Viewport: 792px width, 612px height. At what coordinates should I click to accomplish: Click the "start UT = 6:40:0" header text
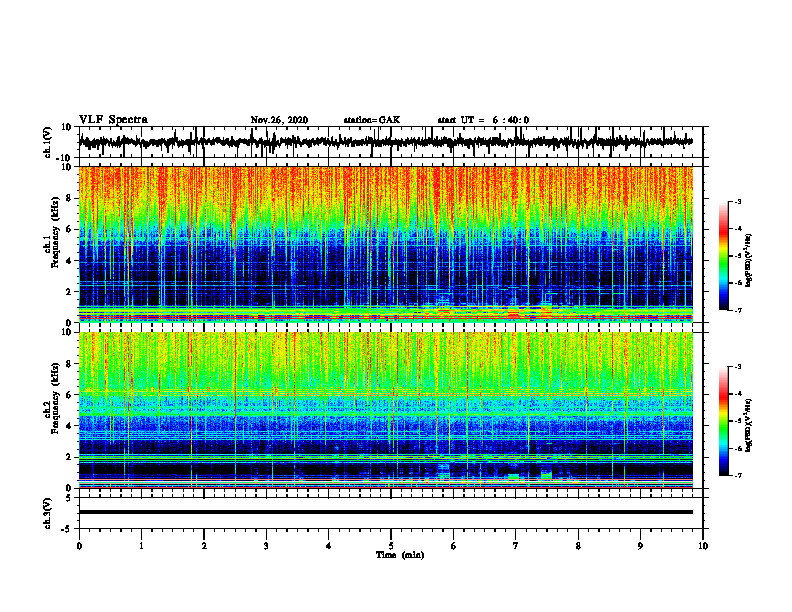(x=483, y=120)
